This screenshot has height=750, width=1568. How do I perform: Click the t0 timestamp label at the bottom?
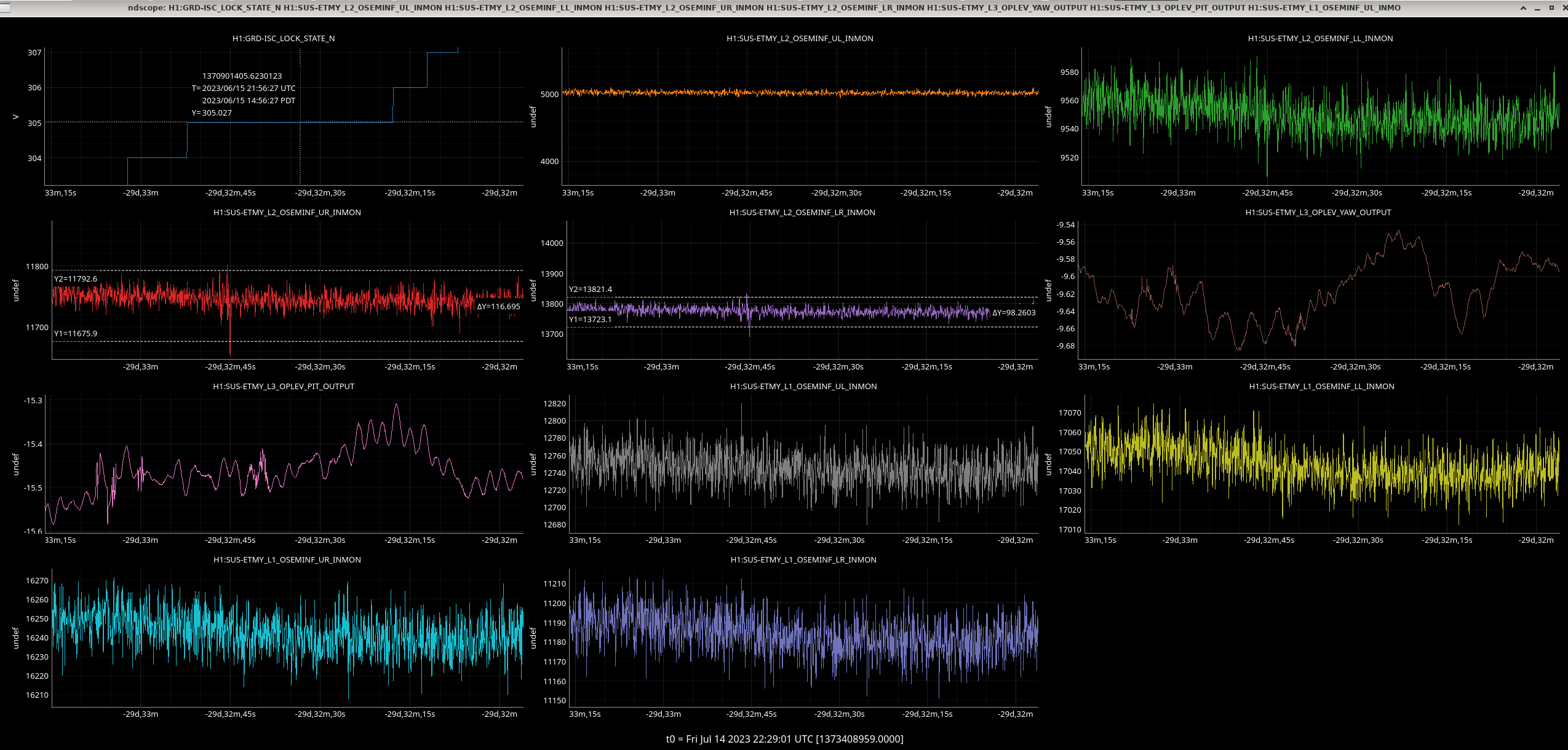(784, 739)
